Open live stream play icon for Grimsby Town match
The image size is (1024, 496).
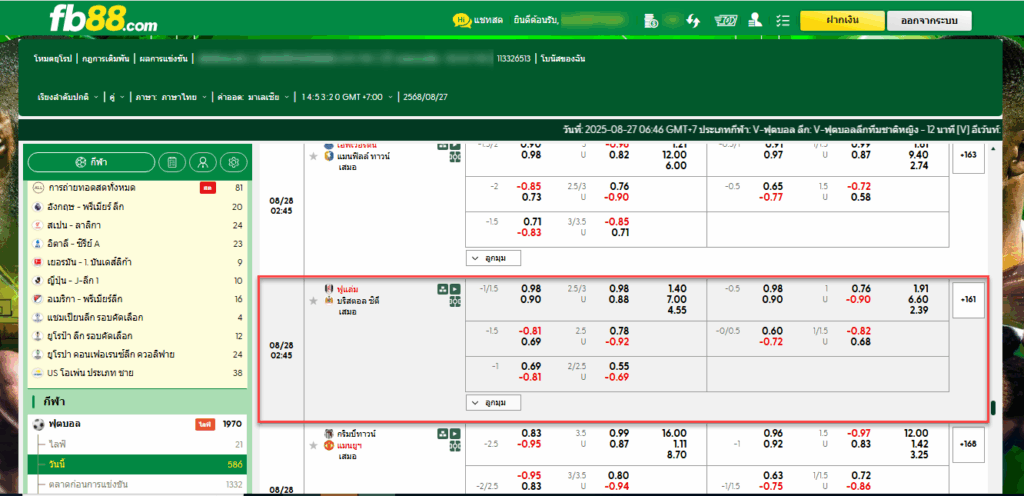click(455, 433)
